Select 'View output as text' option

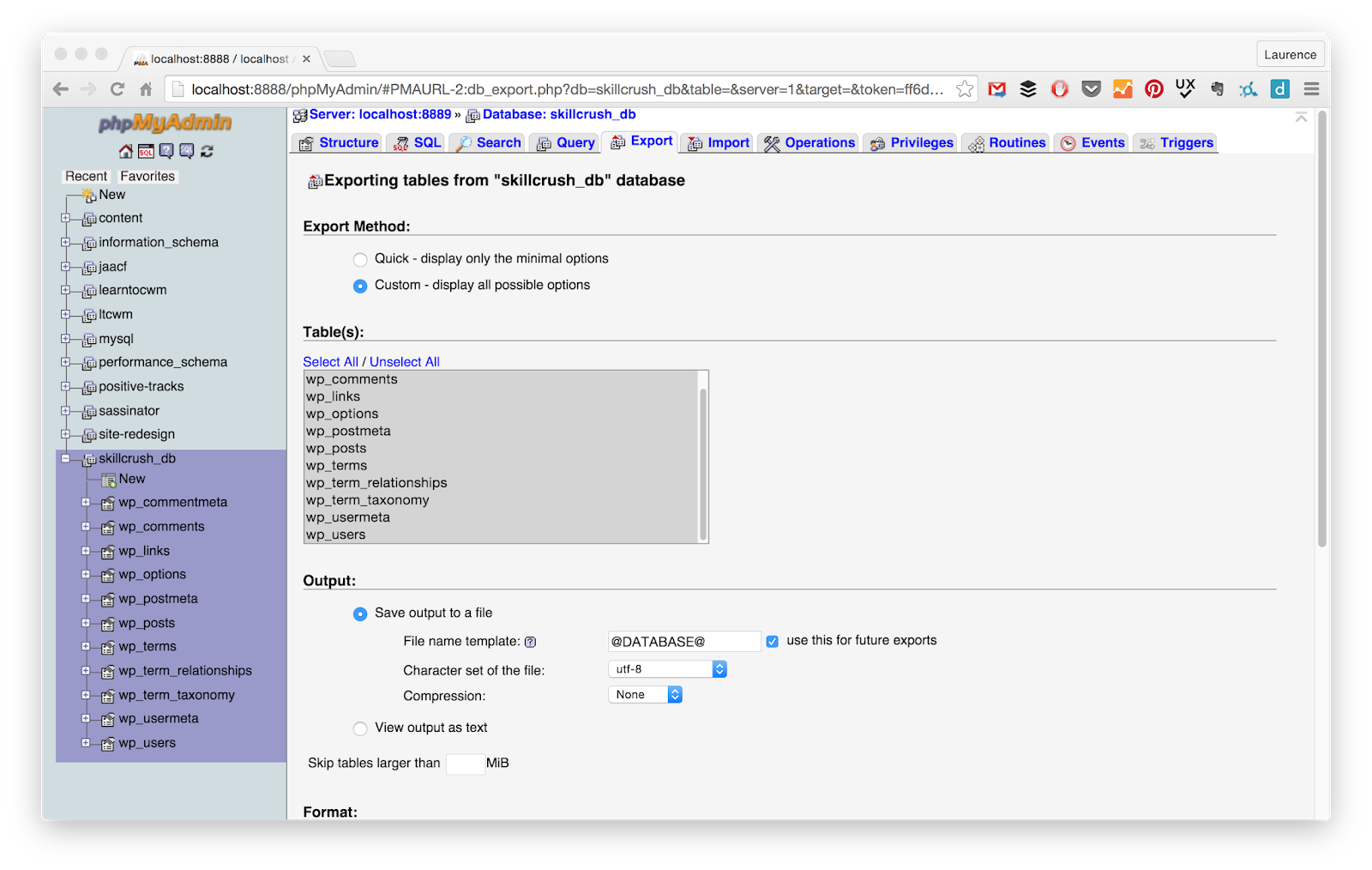360,728
